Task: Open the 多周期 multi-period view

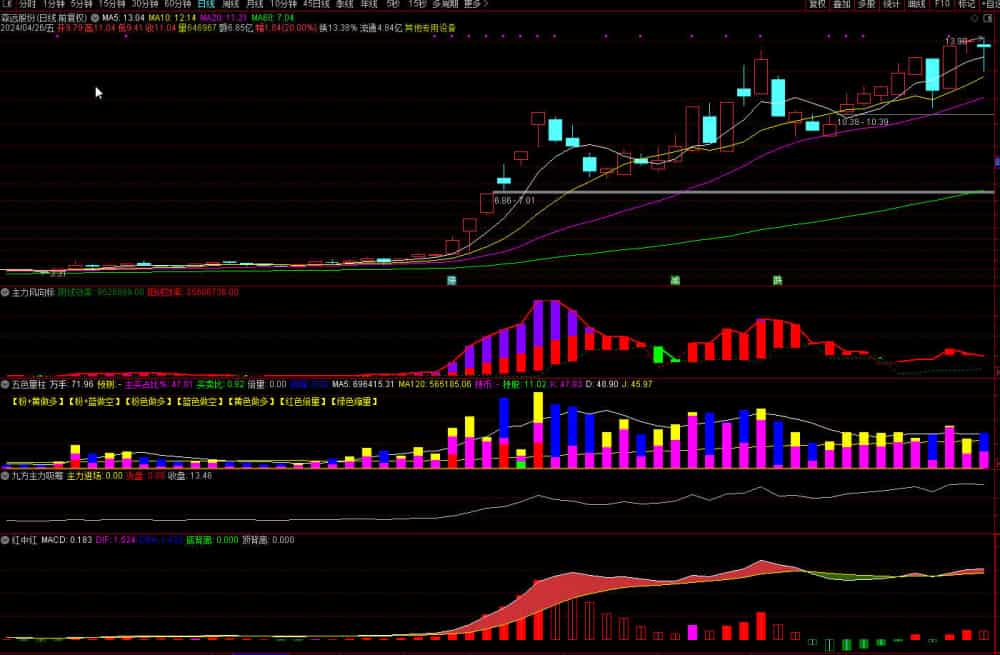Action: (445, 4)
